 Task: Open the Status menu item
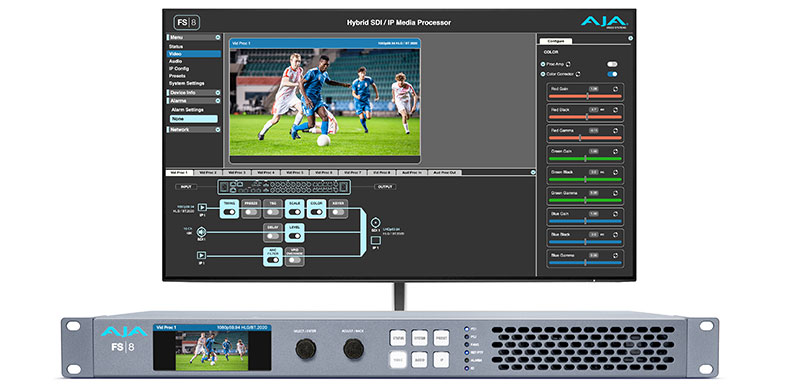176,46
